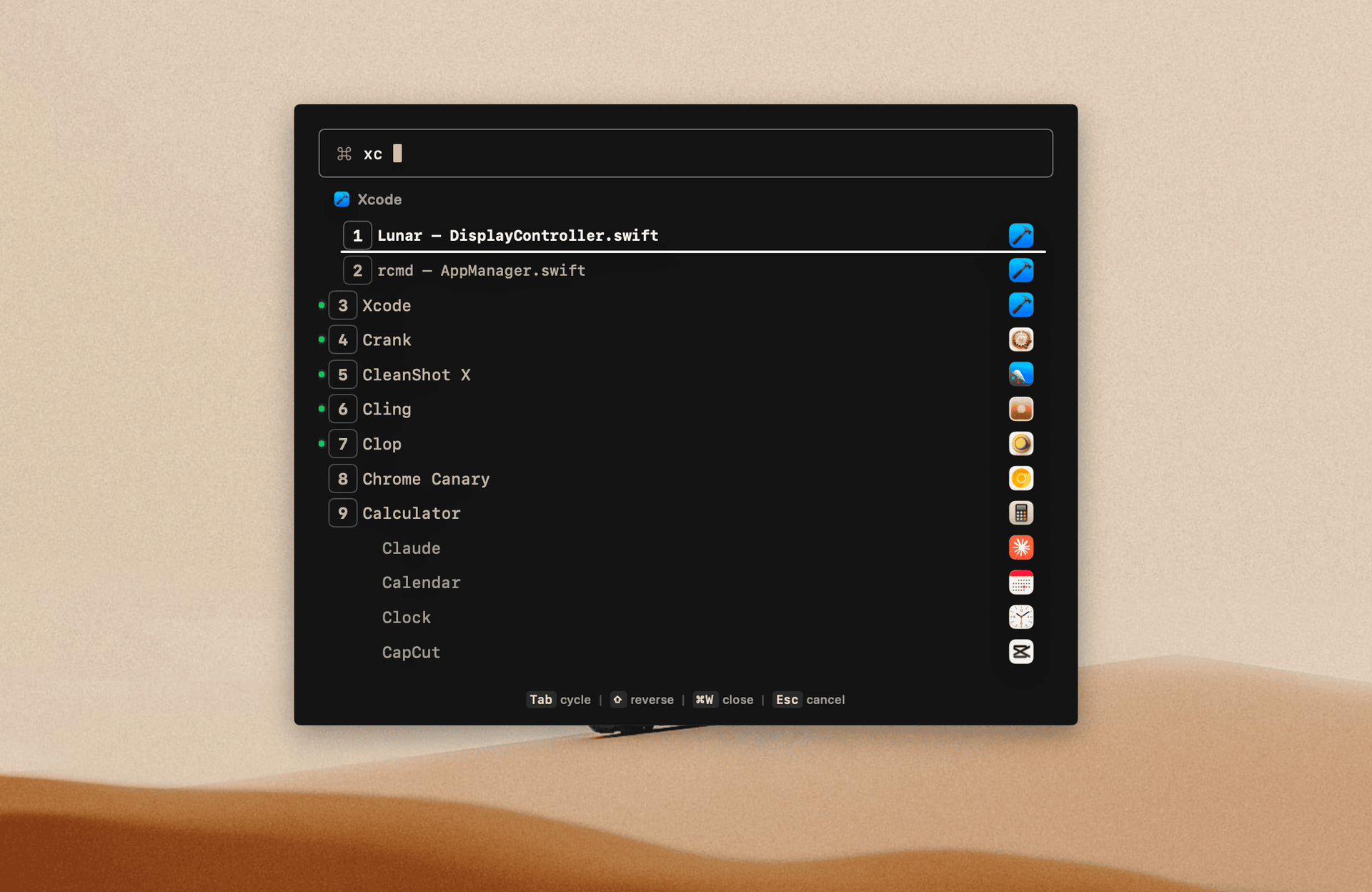
Task: Click the number 5 shortcut badge
Action: [343, 375]
